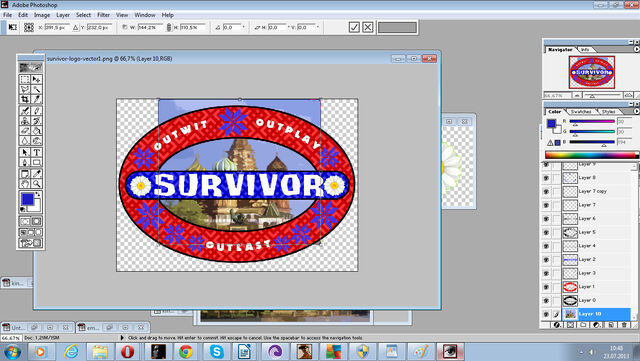The width and height of the screenshot is (640, 361).
Task: Toggle visibility of Layer 7 copy
Action: click(x=546, y=192)
